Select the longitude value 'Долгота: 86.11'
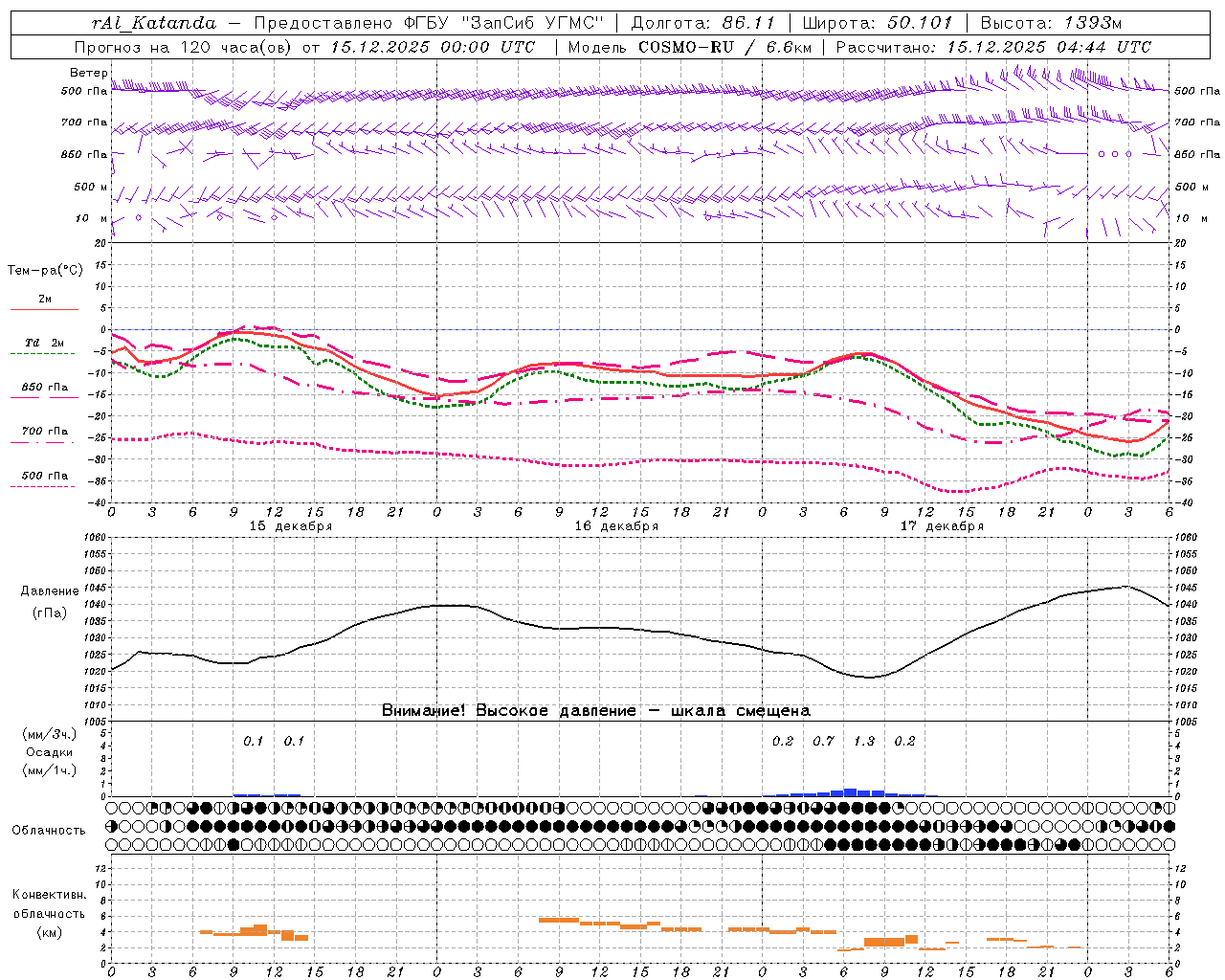 (x=703, y=23)
